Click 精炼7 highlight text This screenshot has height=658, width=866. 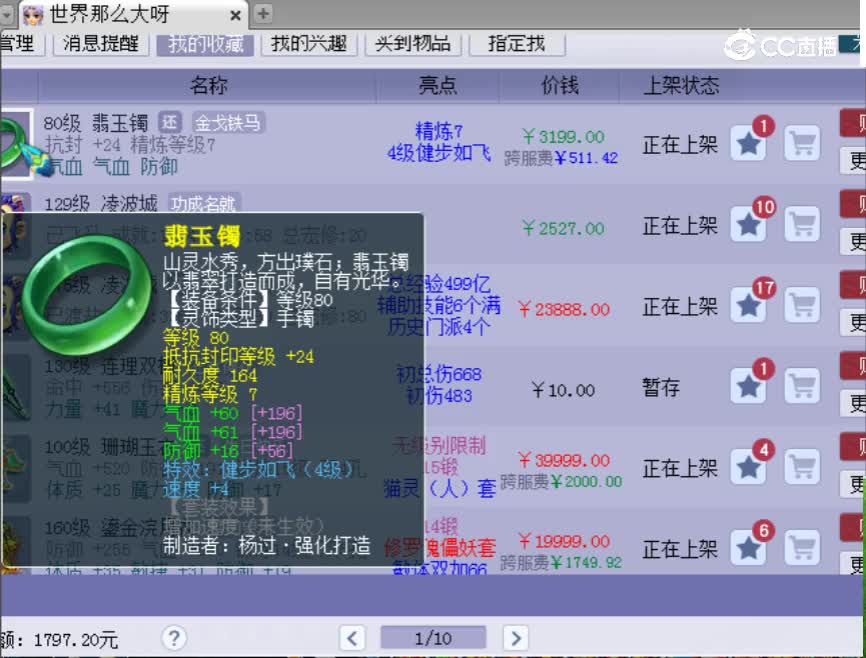(439, 131)
